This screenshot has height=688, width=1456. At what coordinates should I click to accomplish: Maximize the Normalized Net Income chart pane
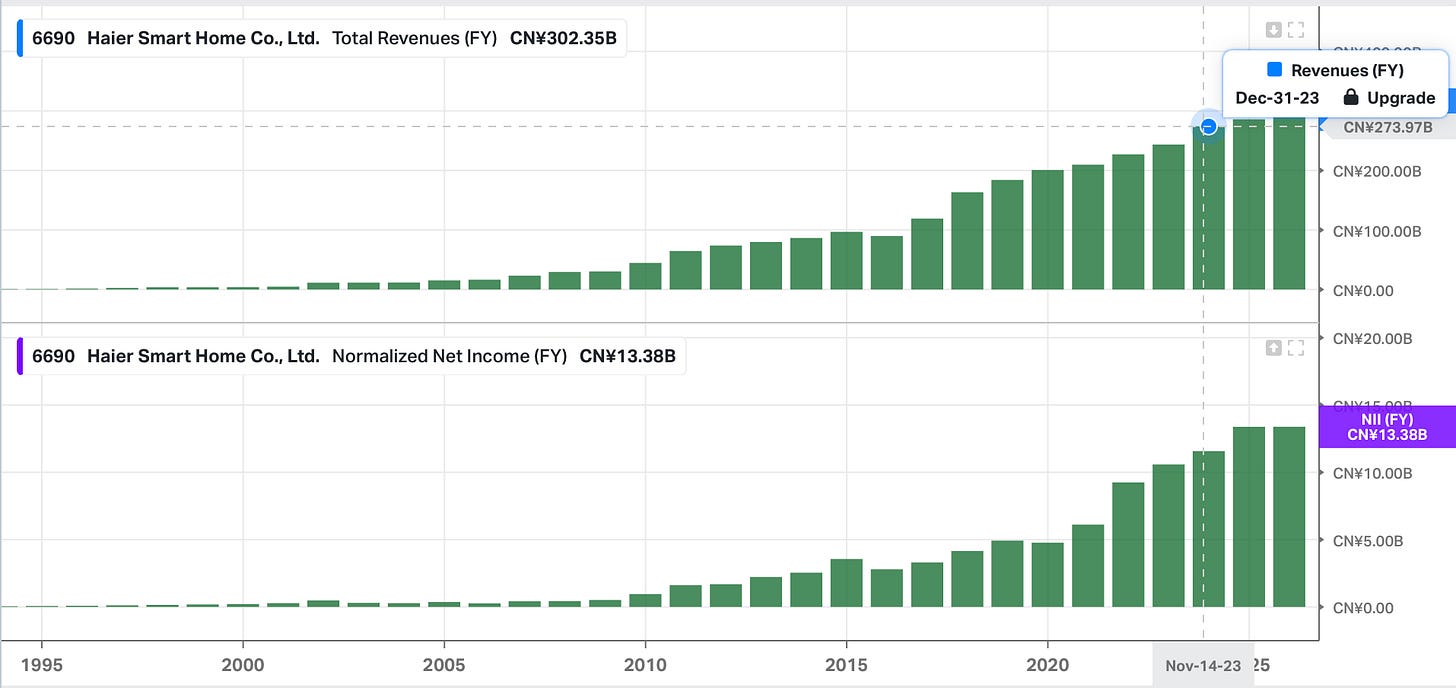1296,348
